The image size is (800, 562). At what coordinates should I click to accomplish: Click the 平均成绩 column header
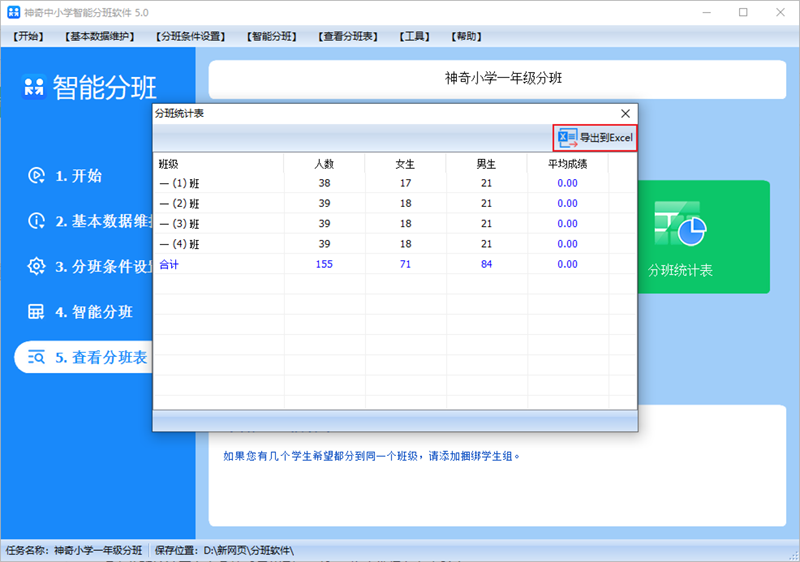(x=567, y=163)
